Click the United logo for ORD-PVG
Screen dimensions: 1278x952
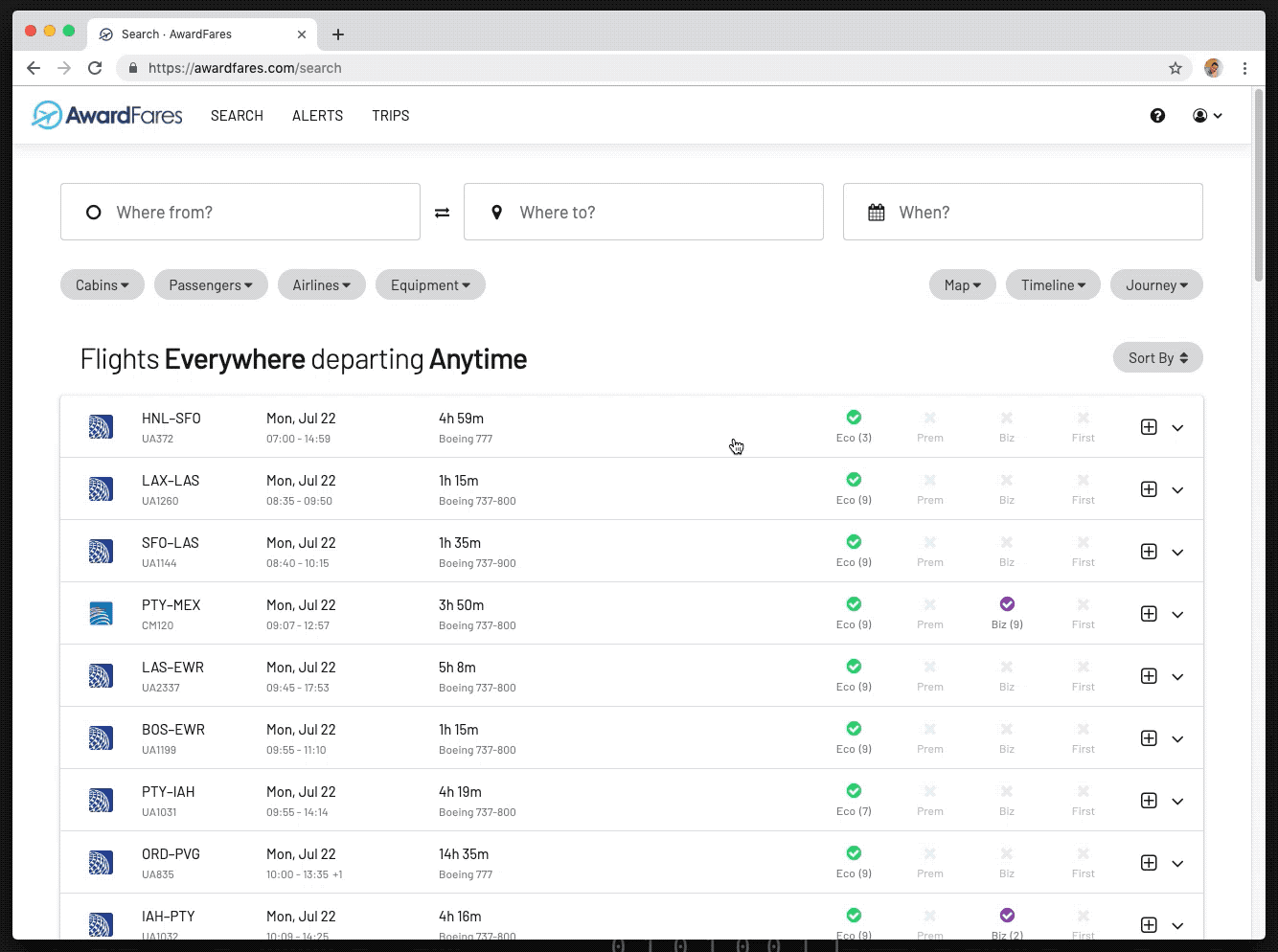pyautogui.click(x=101, y=862)
